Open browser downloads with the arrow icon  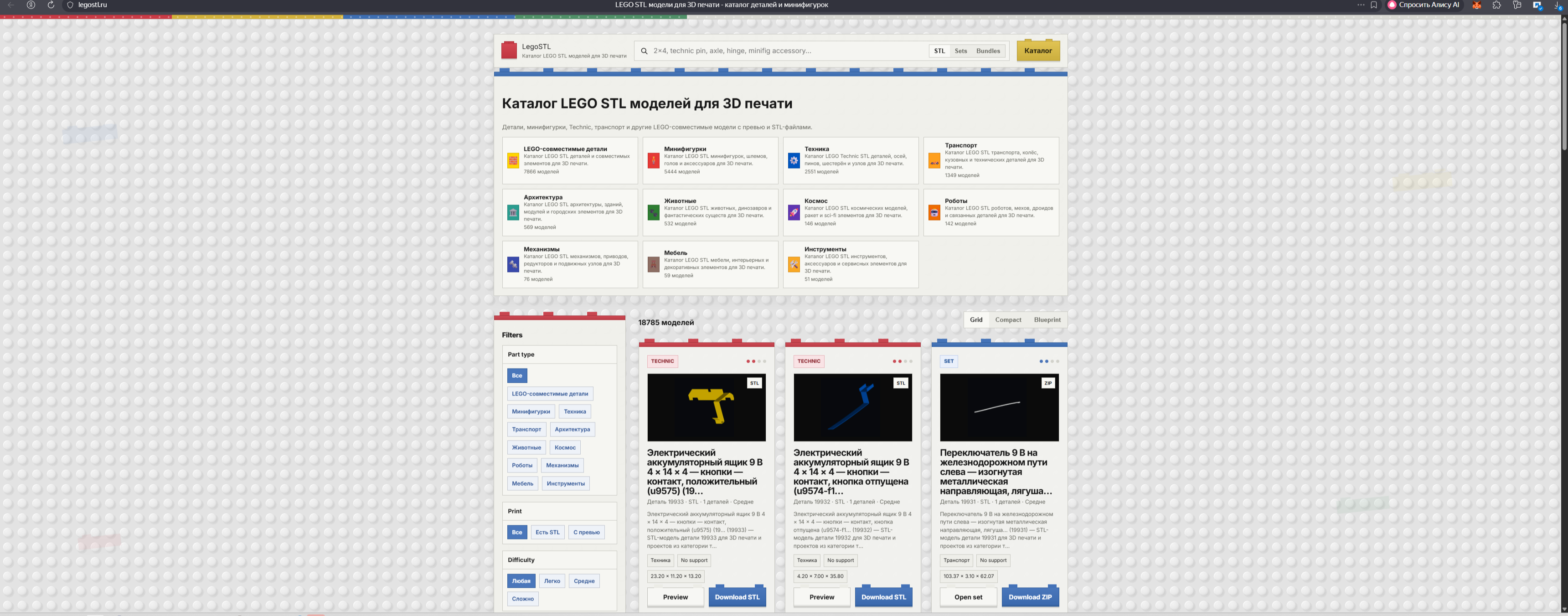1558,5
